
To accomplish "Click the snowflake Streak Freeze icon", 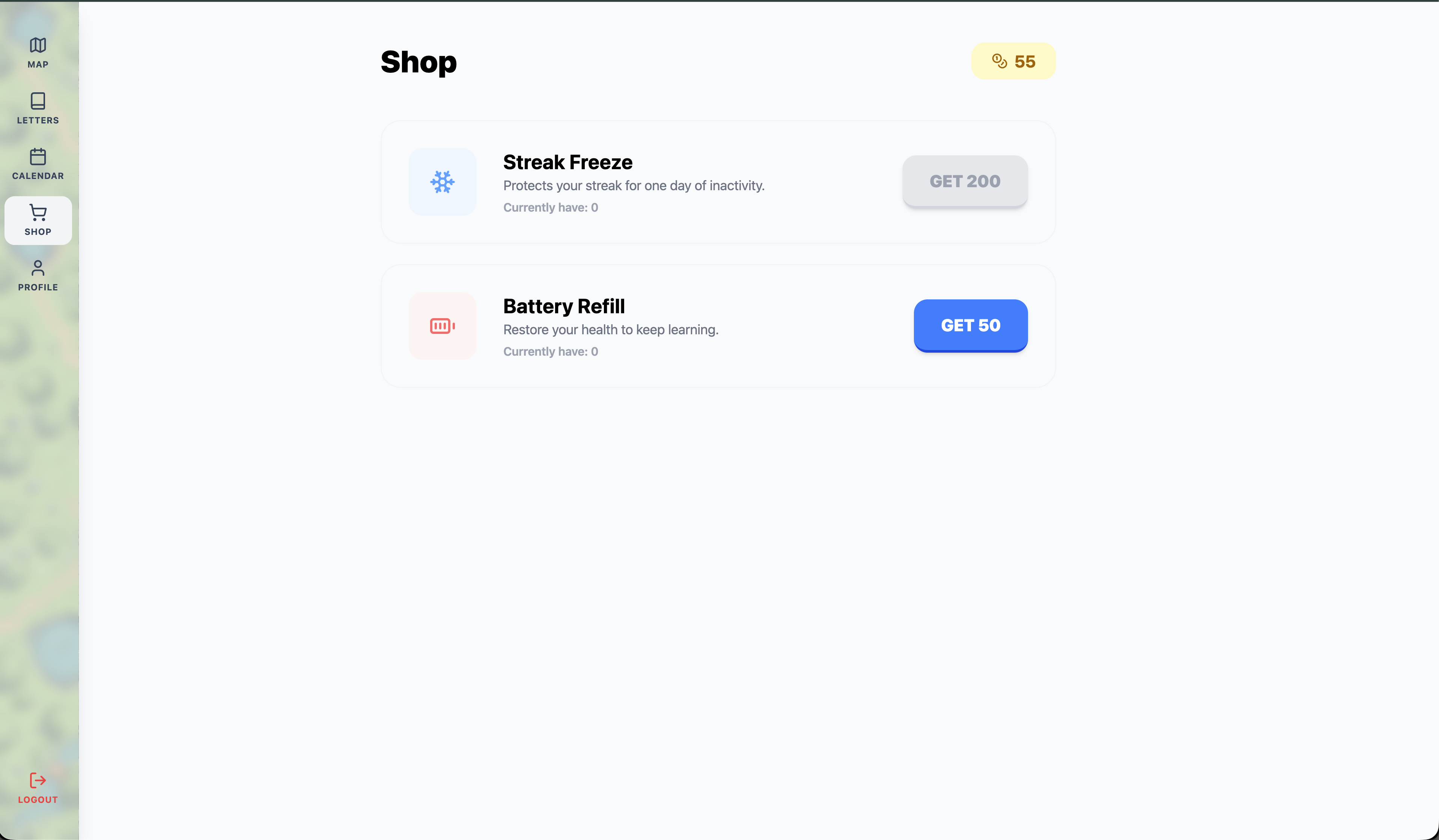I will [442, 182].
